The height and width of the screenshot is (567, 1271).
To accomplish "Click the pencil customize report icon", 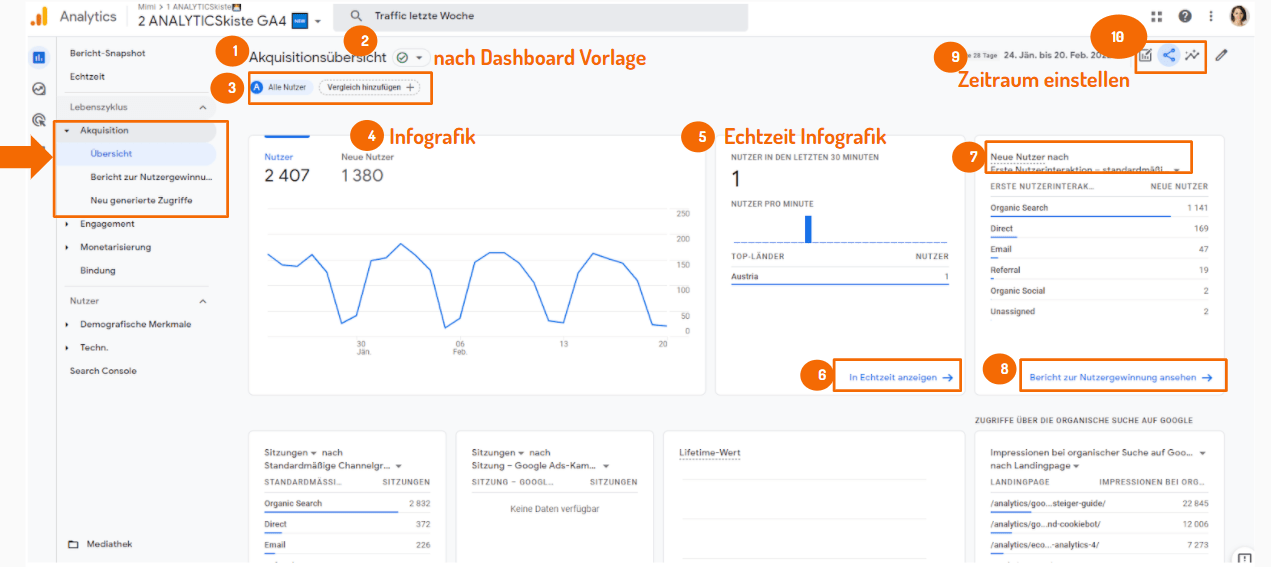I will click(x=1221, y=56).
